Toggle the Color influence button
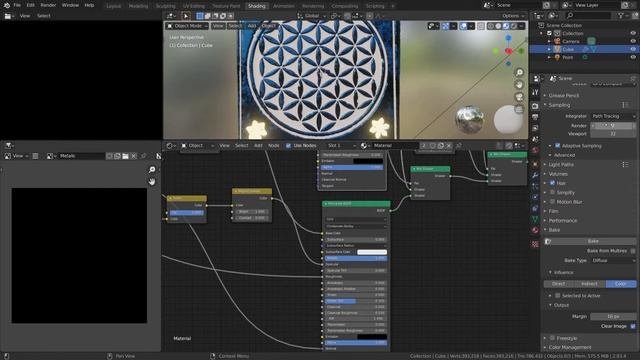This screenshot has height=360, width=640. tap(621, 284)
